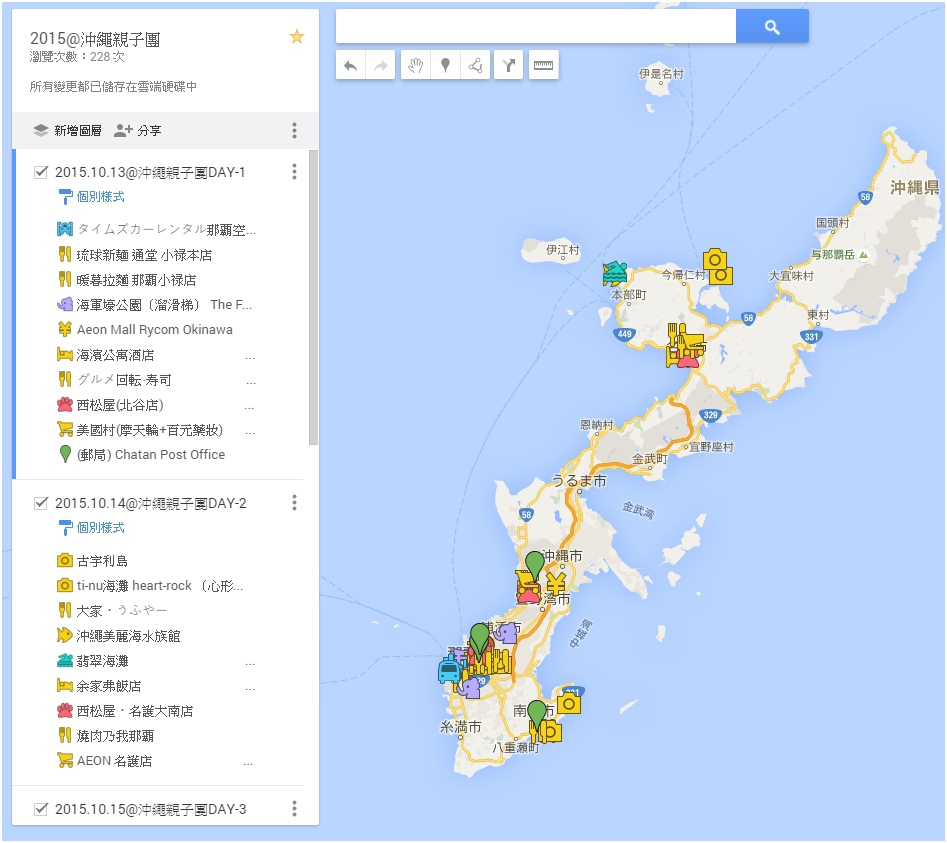Select the hand pan tool
This screenshot has height=843, width=947.
point(416,65)
